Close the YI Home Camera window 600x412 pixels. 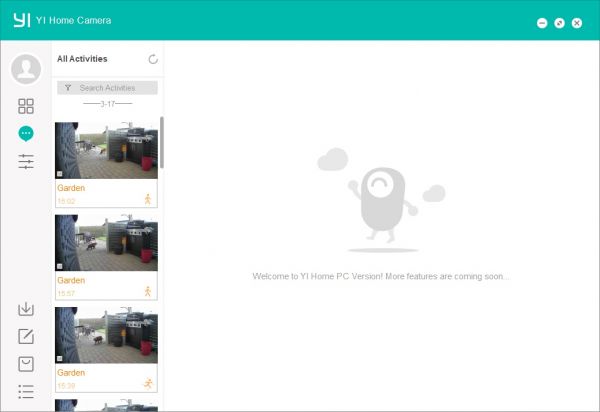[x=577, y=23]
